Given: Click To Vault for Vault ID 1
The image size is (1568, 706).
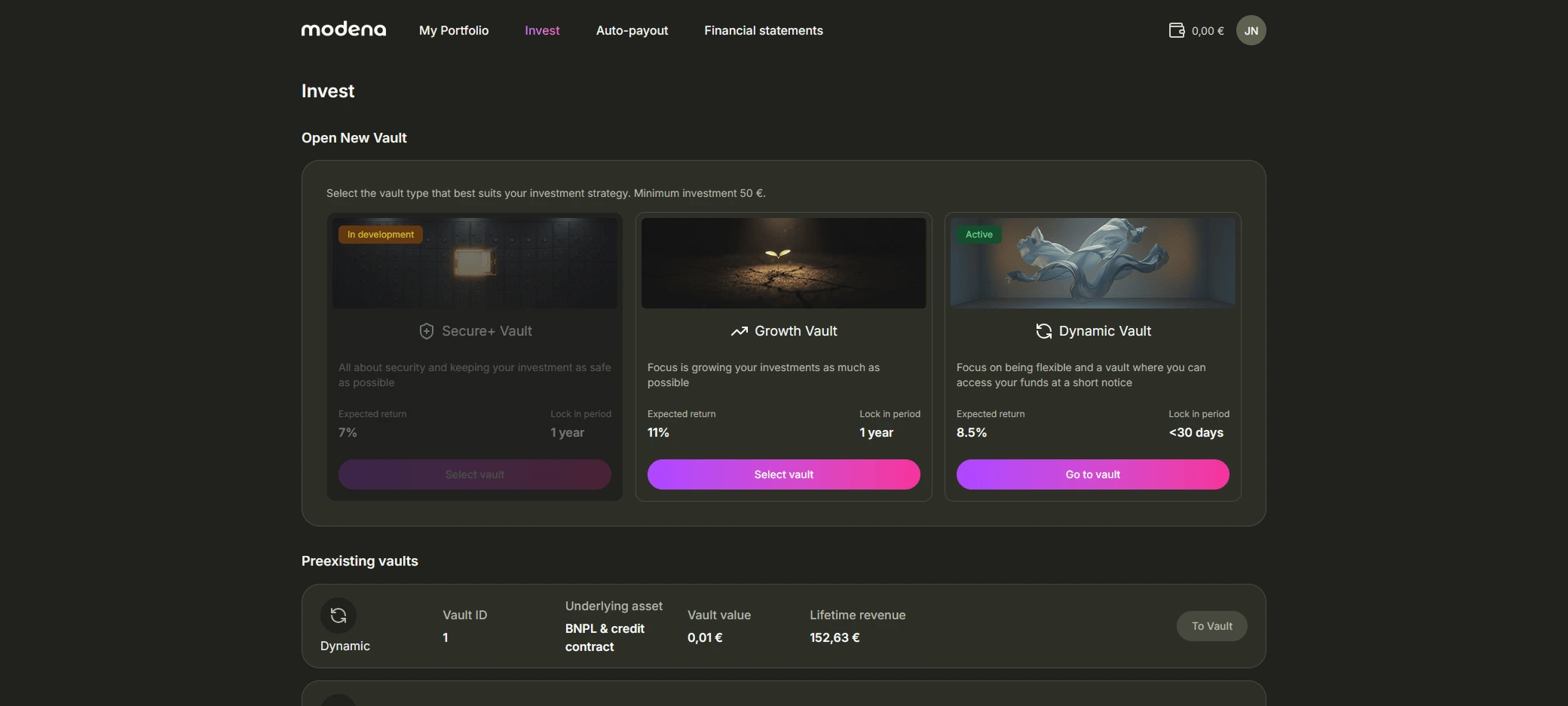Looking at the screenshot, I should pyautogui.click(x=1211, y=625).
